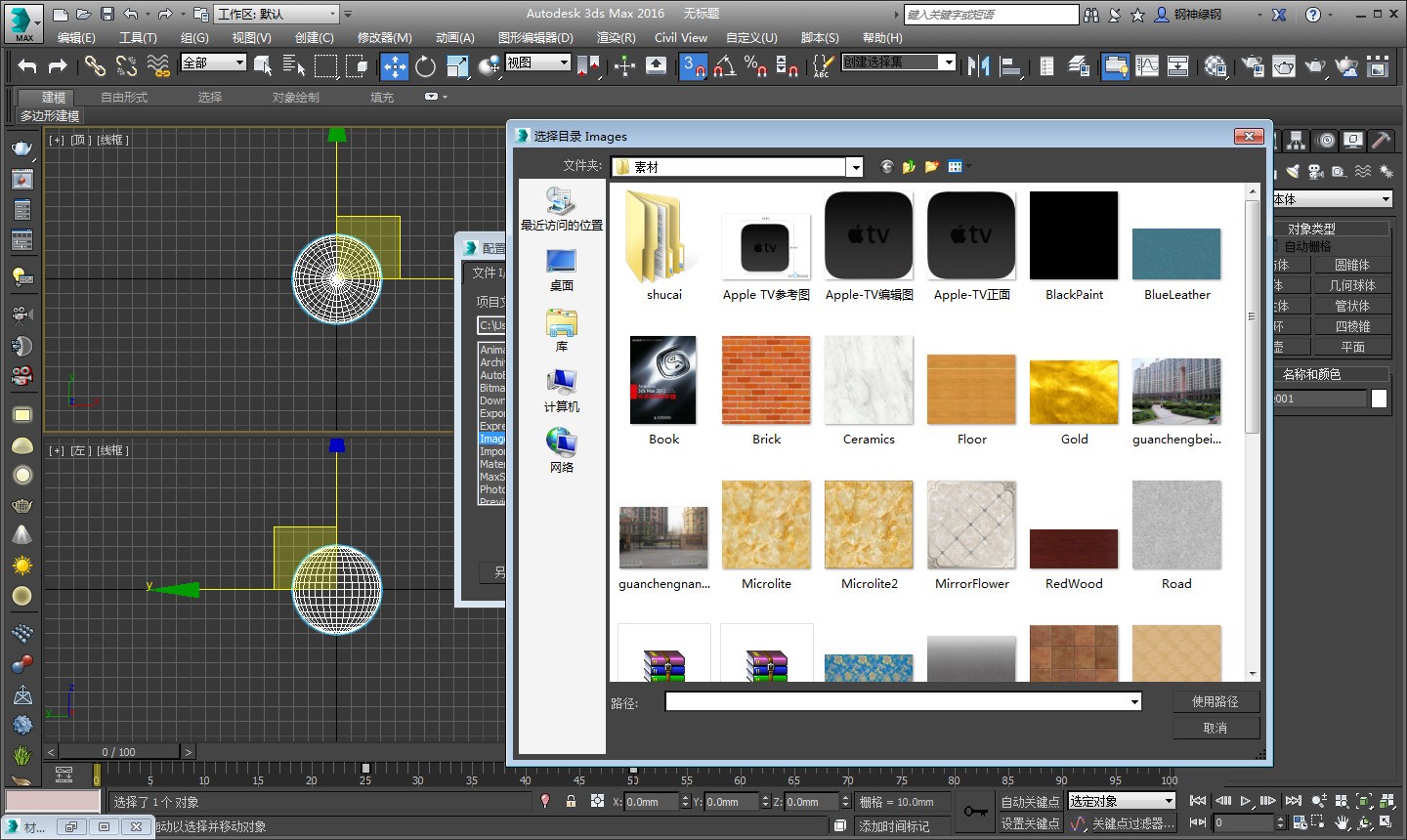
Task: Click the 使用路径 button
Action: click(1215, 700)
